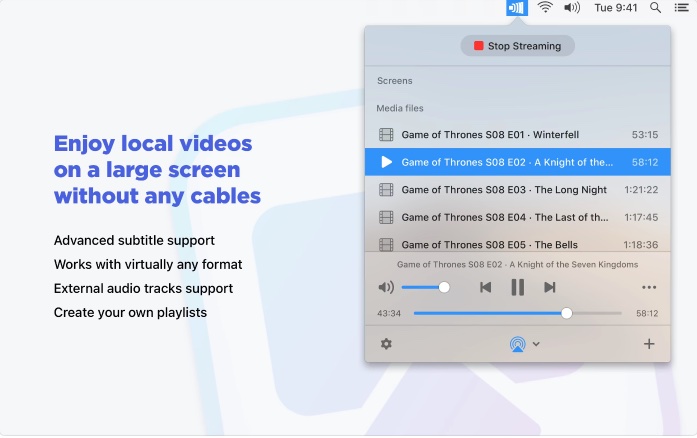Screen dimensions: 697x438
Task: Open settings with the gear icon
Action: [386, 344]
